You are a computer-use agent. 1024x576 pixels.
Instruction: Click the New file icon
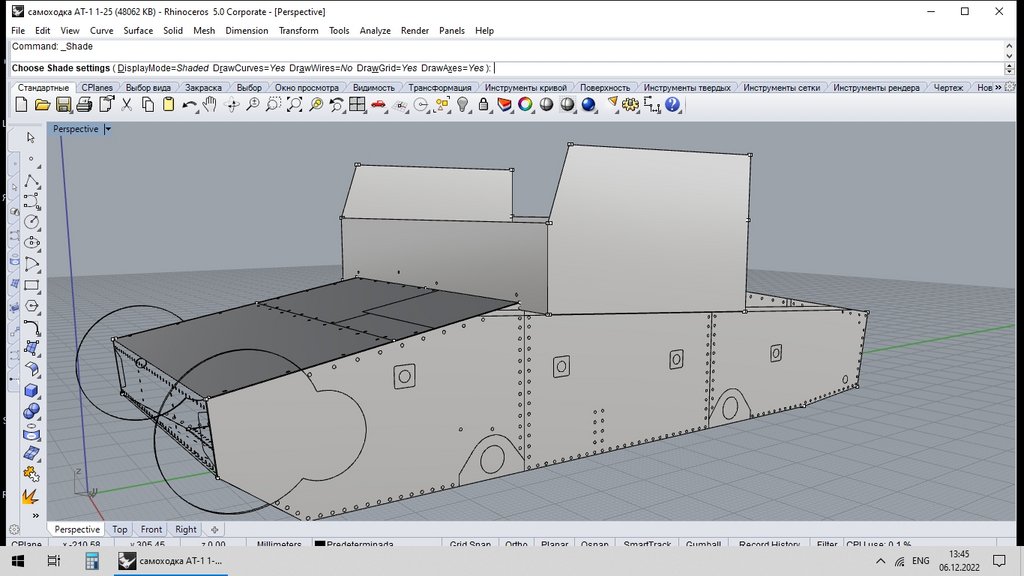[x=21, y=104]
